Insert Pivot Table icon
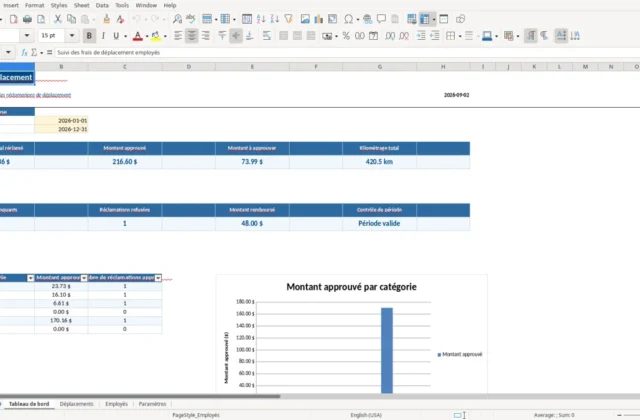Viewport: 640px width, 420px height. 333,19
